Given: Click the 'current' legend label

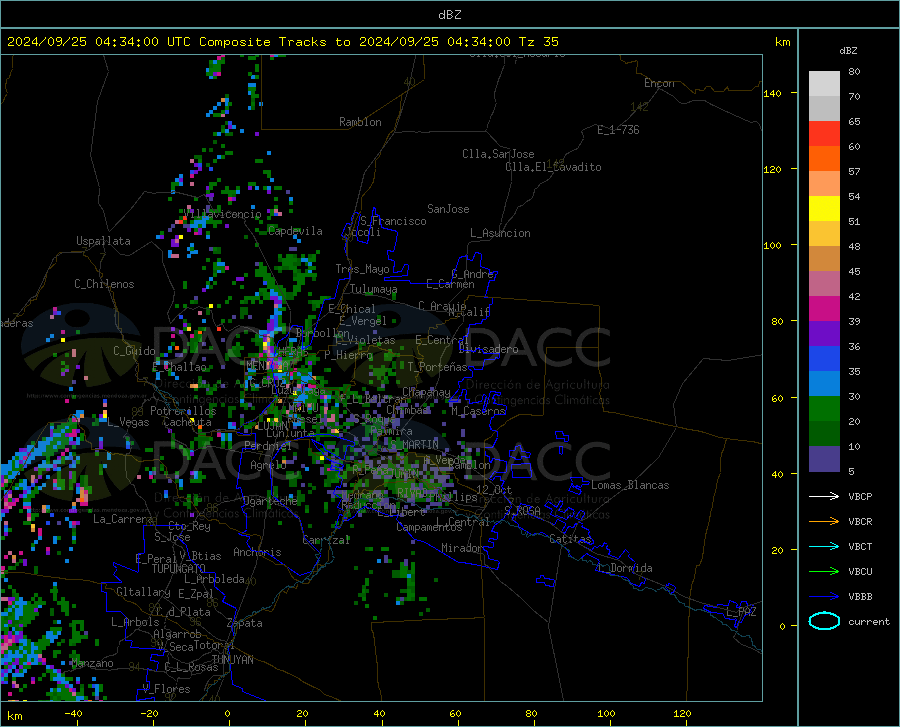Looking at the screenshot, I should [869, 622].
